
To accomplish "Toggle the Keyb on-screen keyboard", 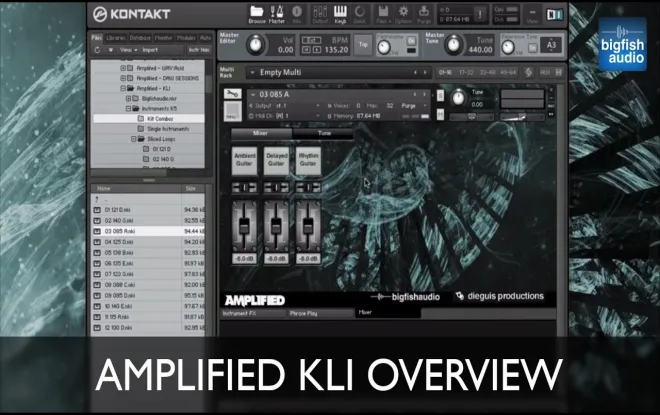I will 340,14.
